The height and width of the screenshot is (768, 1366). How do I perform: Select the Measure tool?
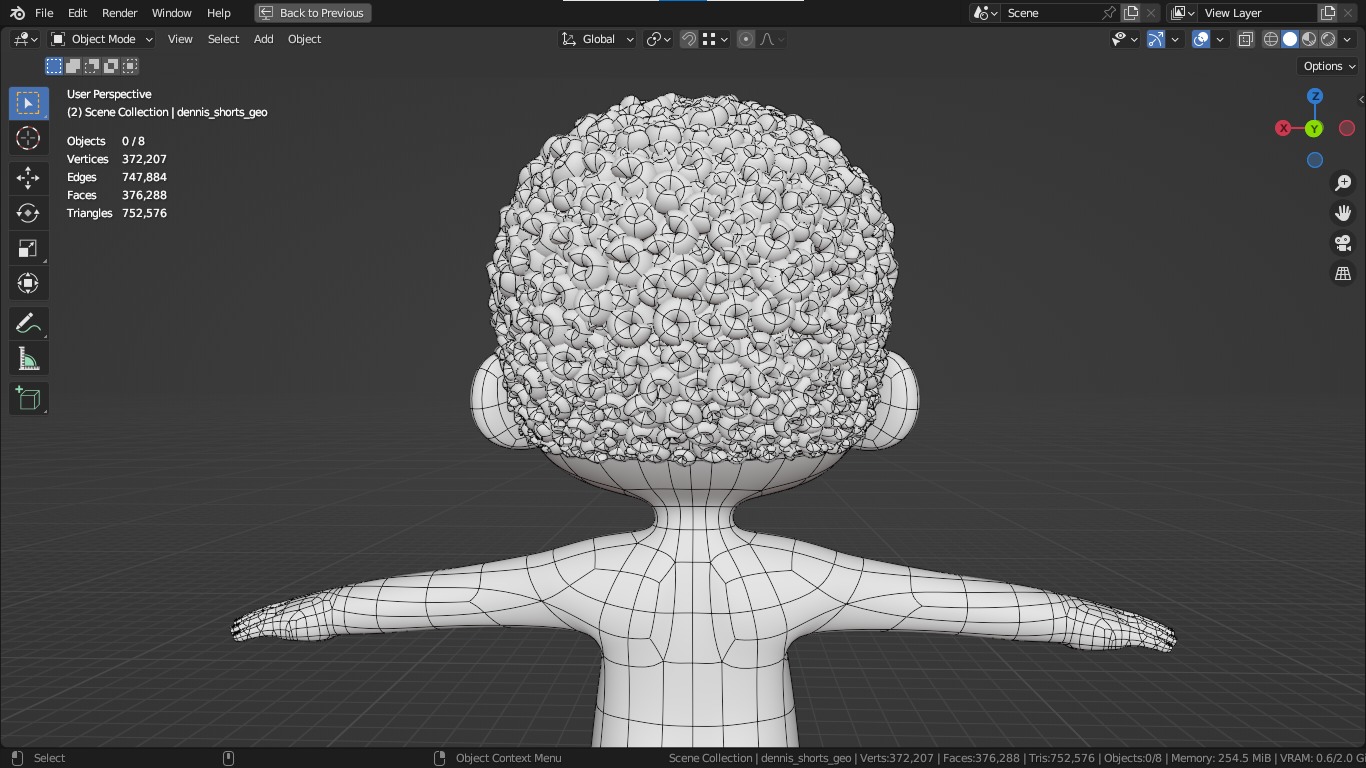[28, 358]
